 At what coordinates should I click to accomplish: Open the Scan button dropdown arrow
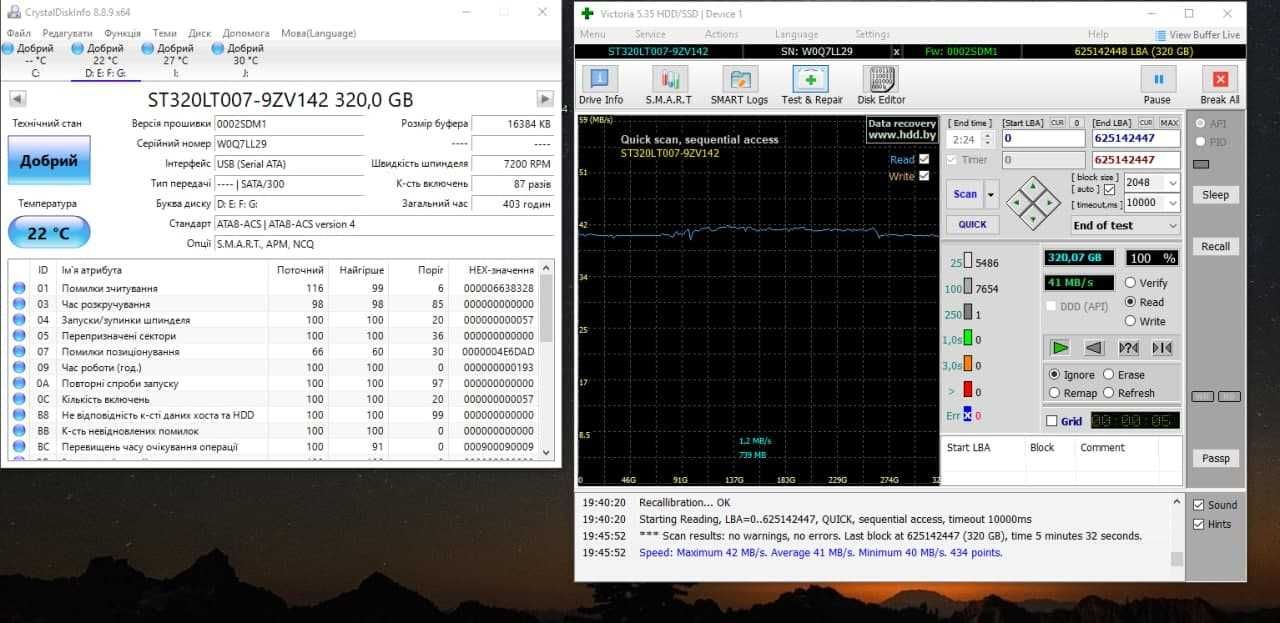991,194
